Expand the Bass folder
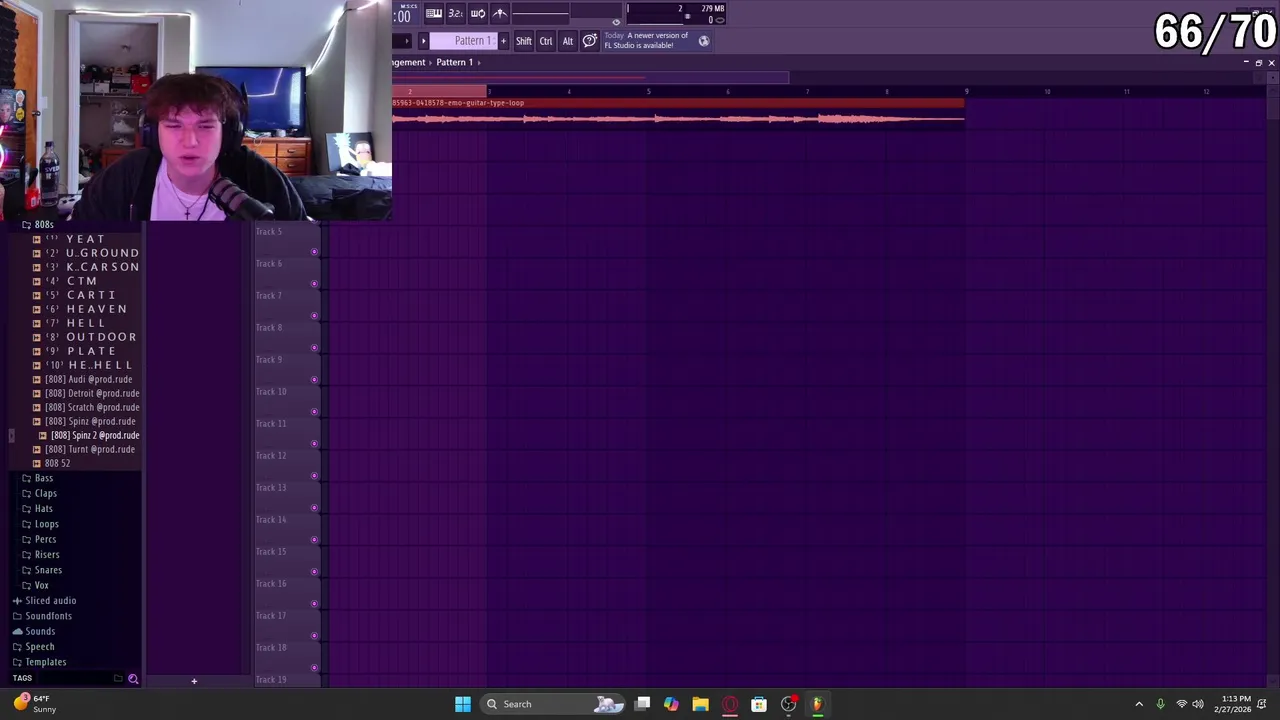Viewport: 1280px width, 720px height. click(x=38, y=478)
